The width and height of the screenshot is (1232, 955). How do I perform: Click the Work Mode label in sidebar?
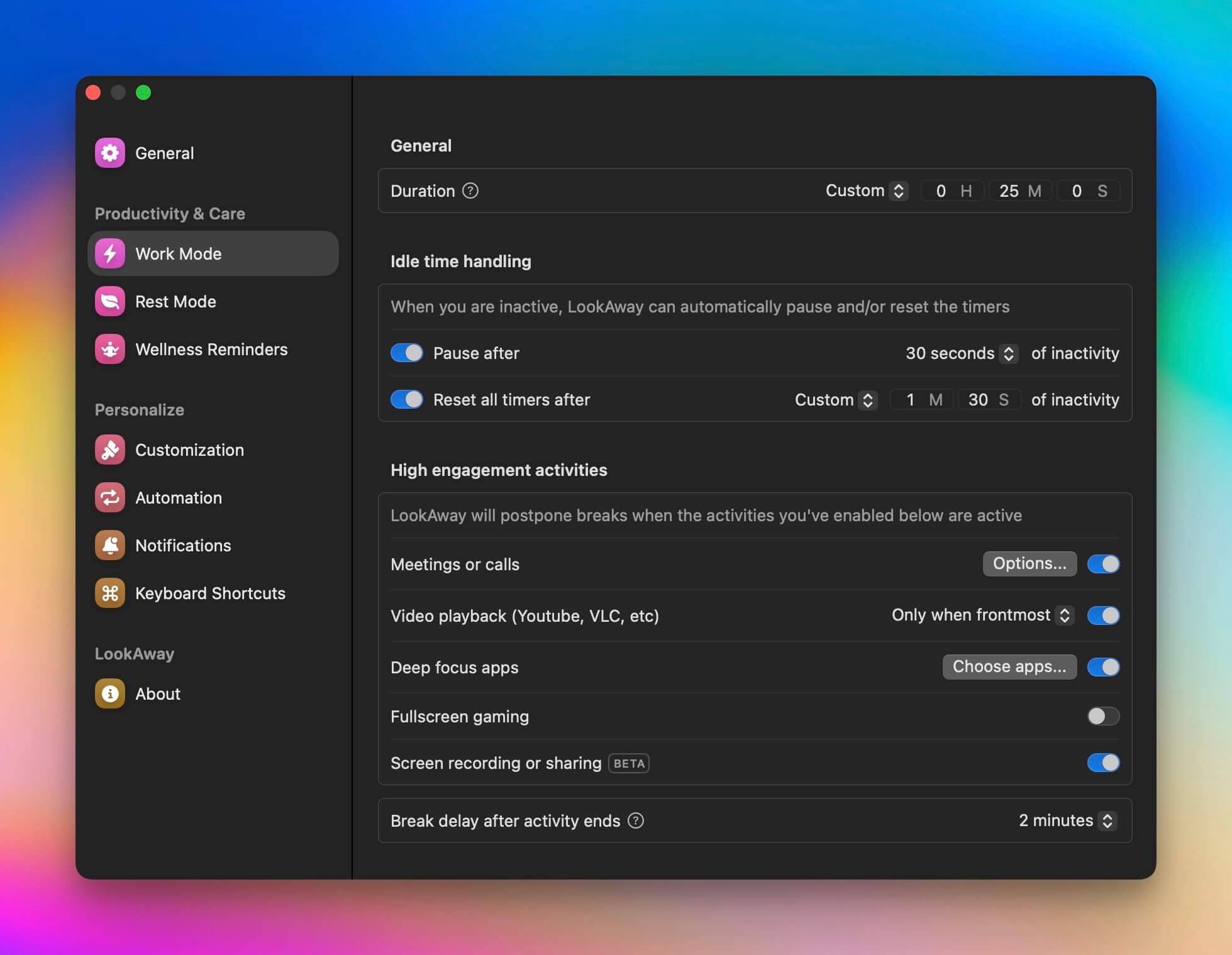tap(179, 253)
